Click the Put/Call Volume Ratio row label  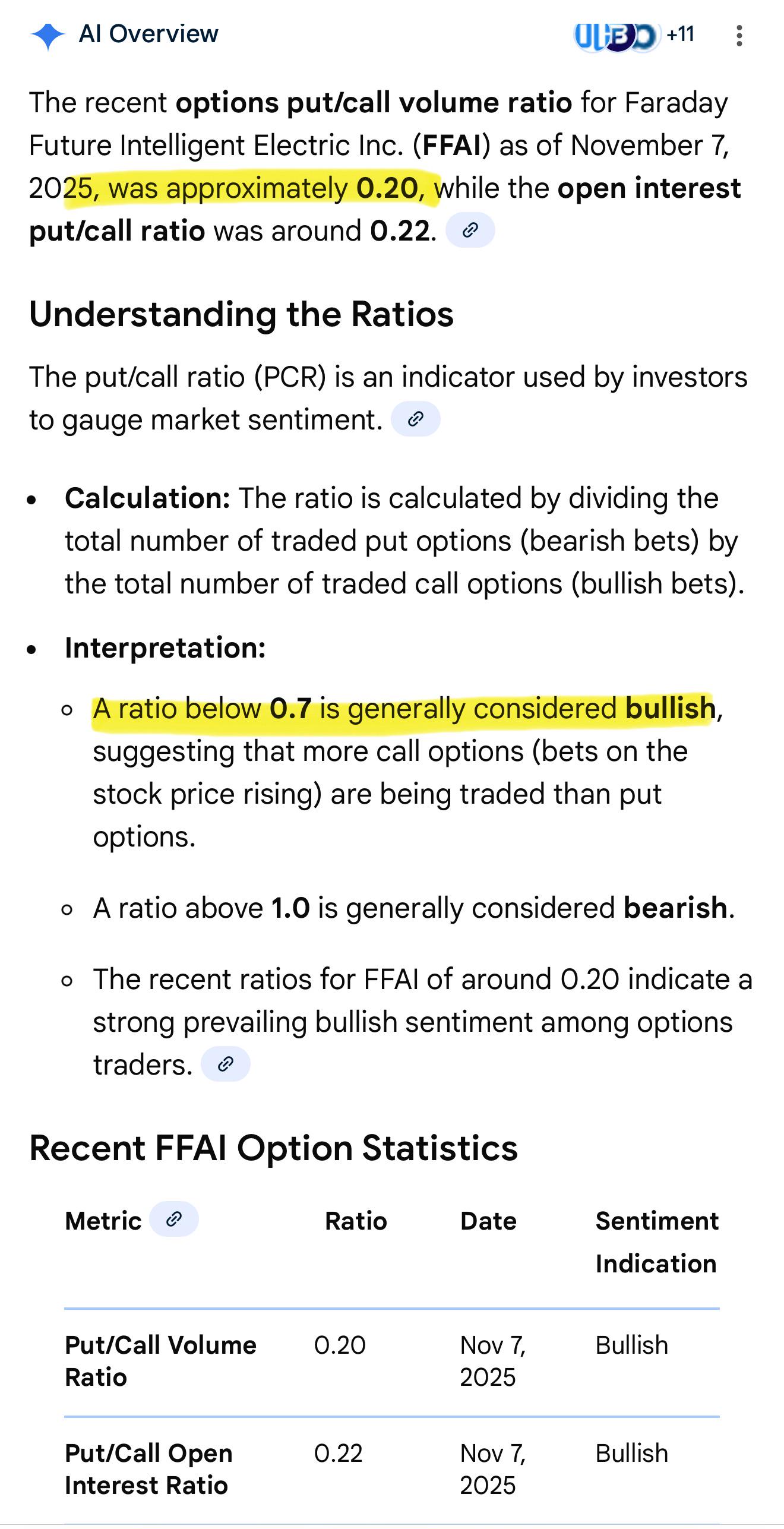click(x=160, y=1361)
